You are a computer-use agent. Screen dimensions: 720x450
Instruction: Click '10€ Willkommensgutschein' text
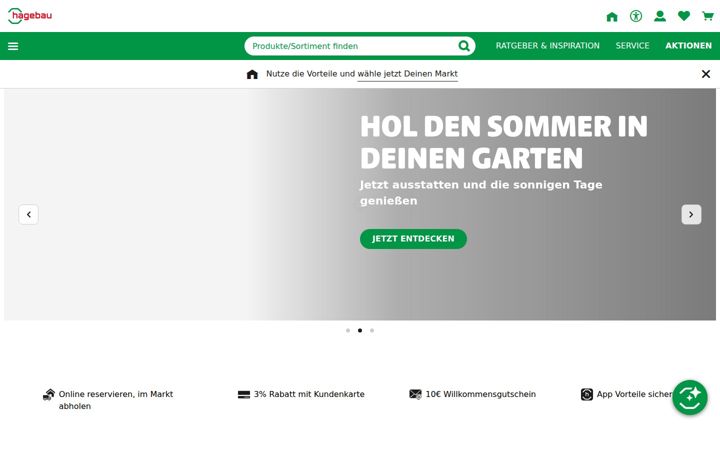click(480, 394)
